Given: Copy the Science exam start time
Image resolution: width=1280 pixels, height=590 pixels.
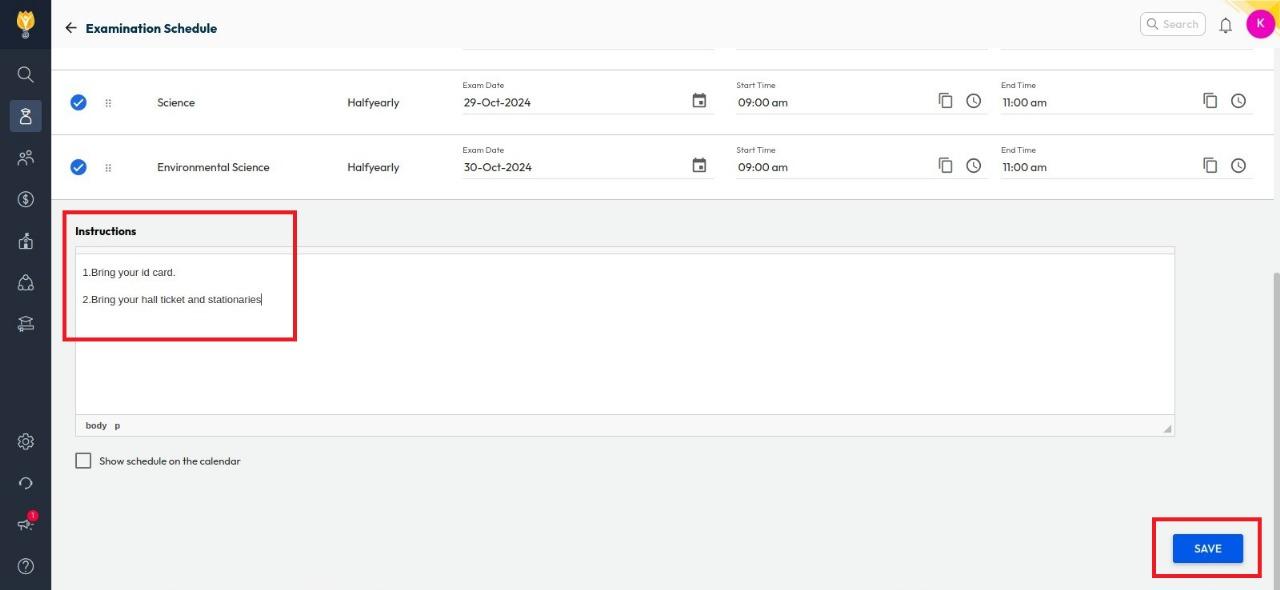Looking at the screenshot, I should (945, 101).
